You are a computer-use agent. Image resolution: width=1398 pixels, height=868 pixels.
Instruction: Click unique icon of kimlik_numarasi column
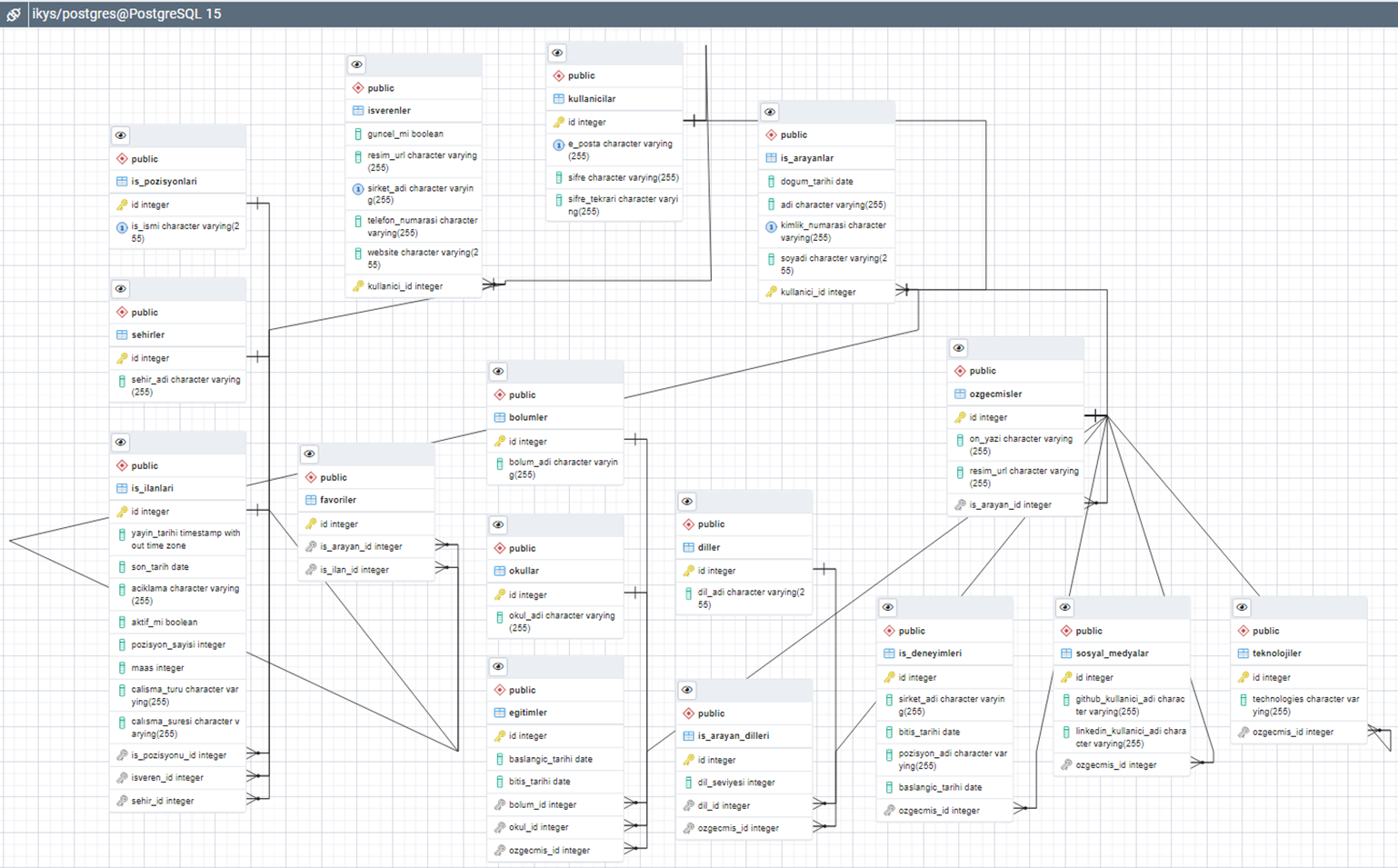pyautogui.click(x=771, y=227)
